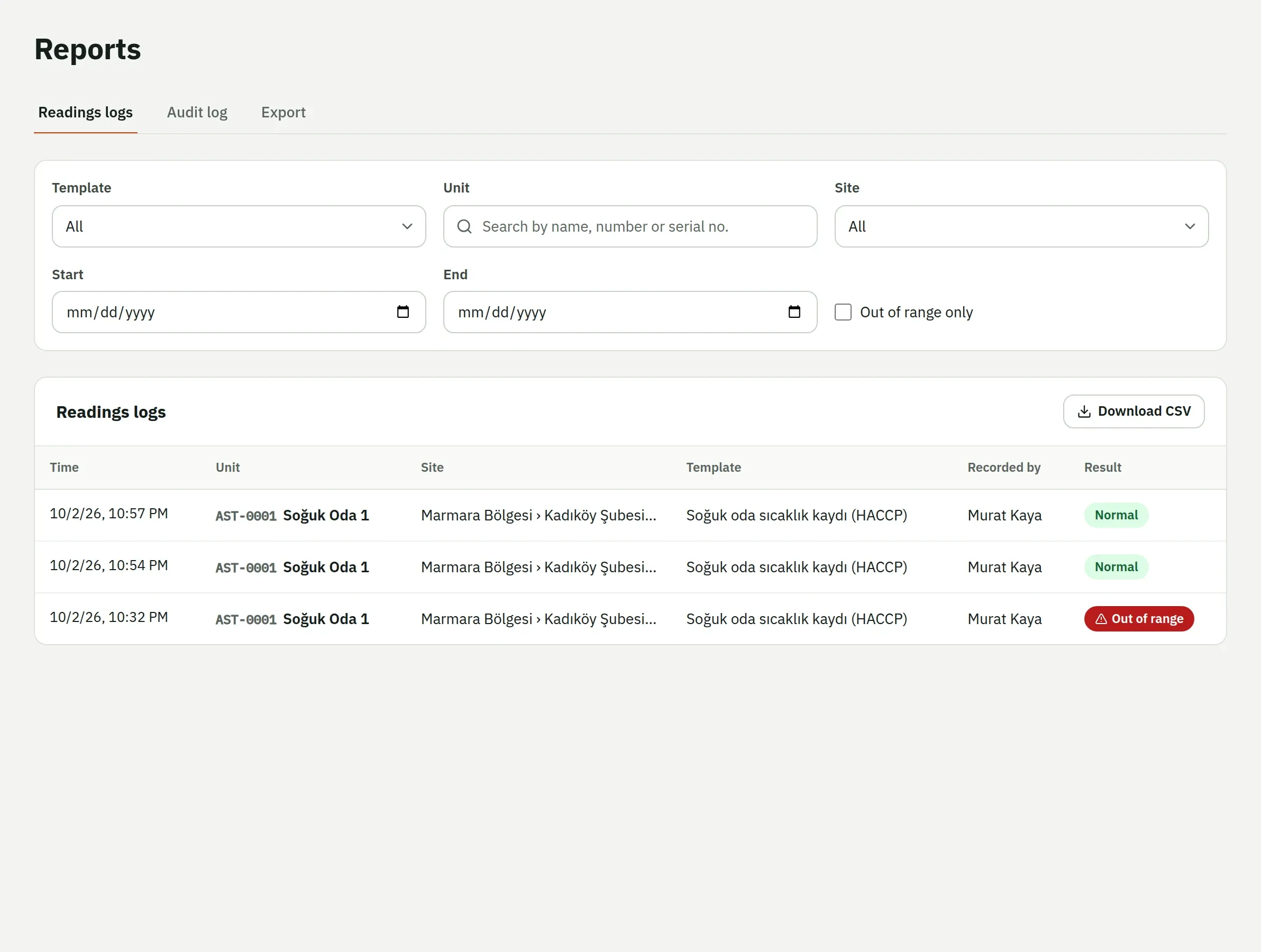Click the Time column header
The height and width of the screenshot is (952, 1261).
point(65,468)
